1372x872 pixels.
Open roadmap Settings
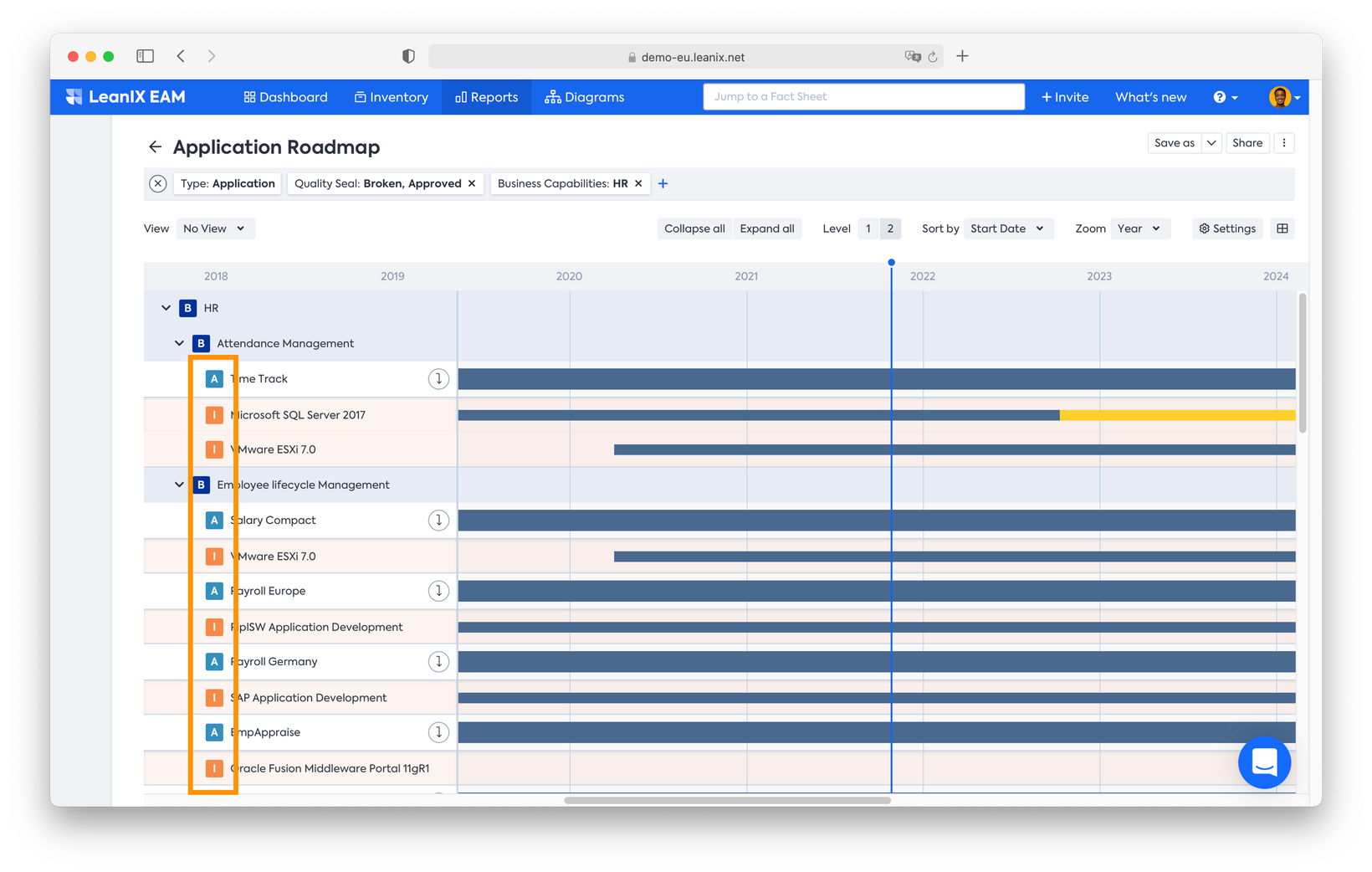click(x=1227, y=228)
